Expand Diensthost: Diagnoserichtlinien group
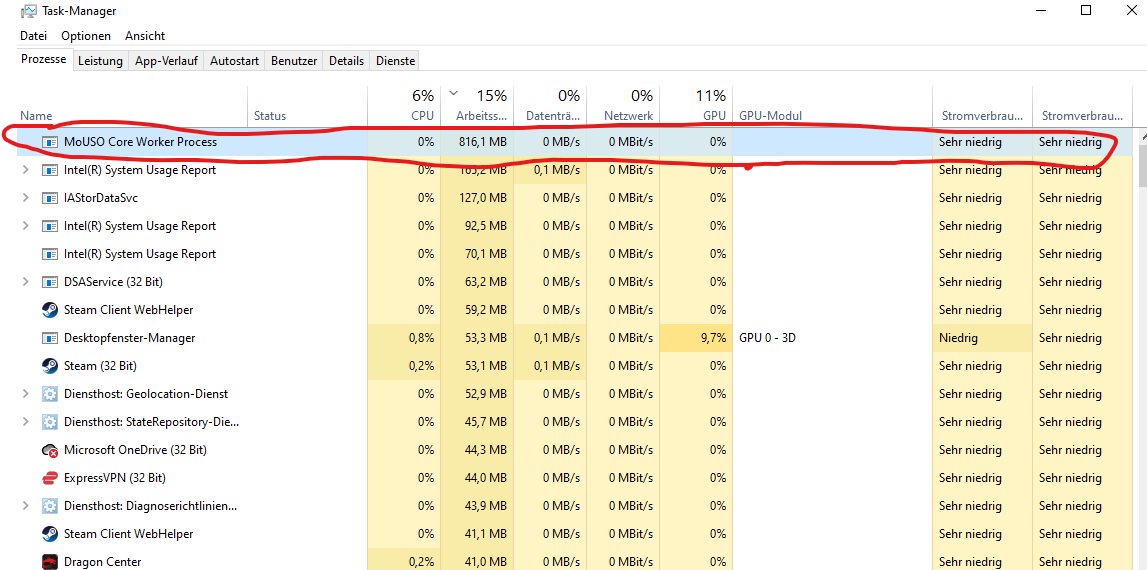 coord(26,506)
